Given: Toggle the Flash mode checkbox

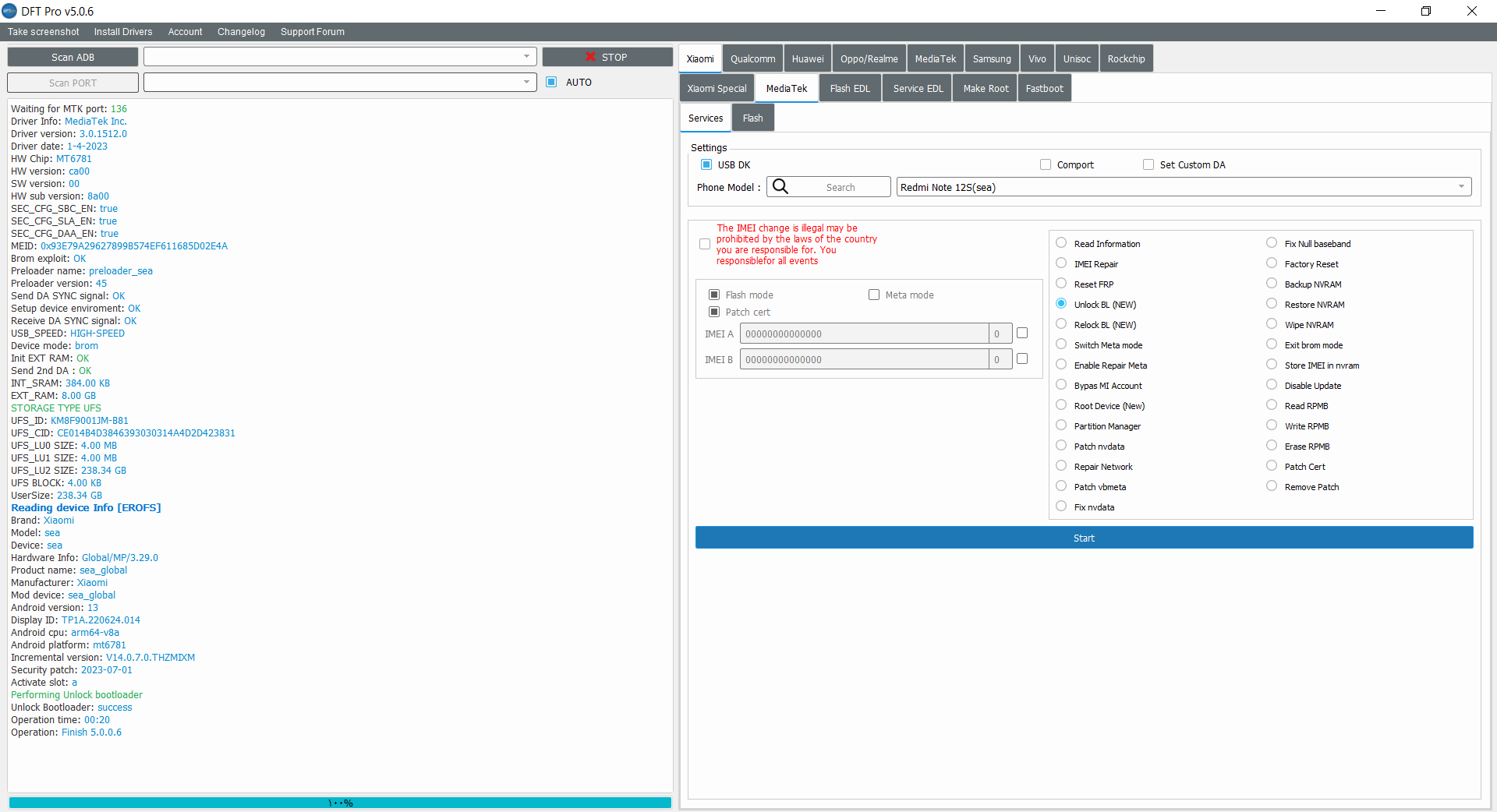Looking at the screenshot, I should (714, 295).
